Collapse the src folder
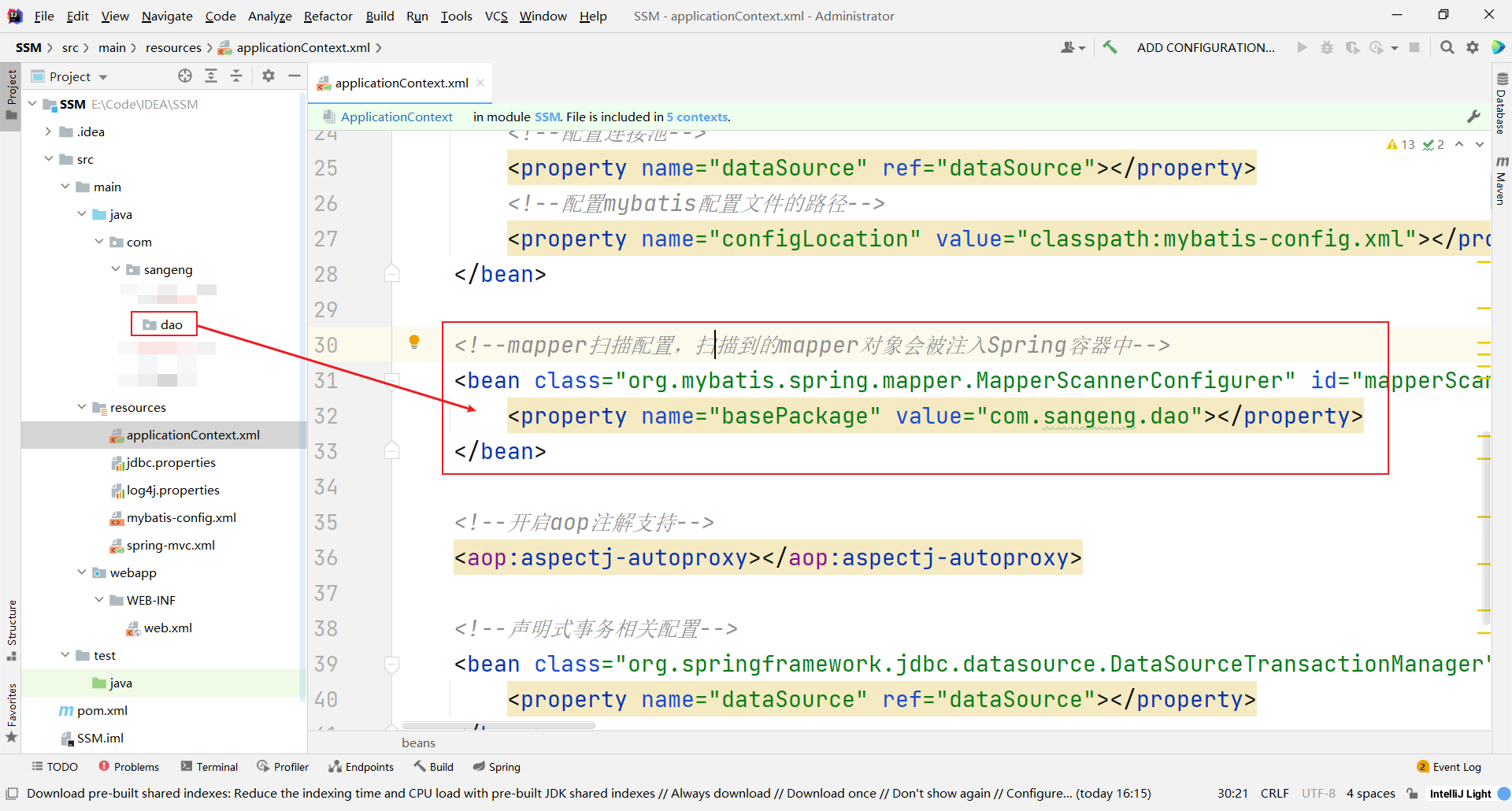1512x811 pixels. pyautogui.click(x=49, y=159)
